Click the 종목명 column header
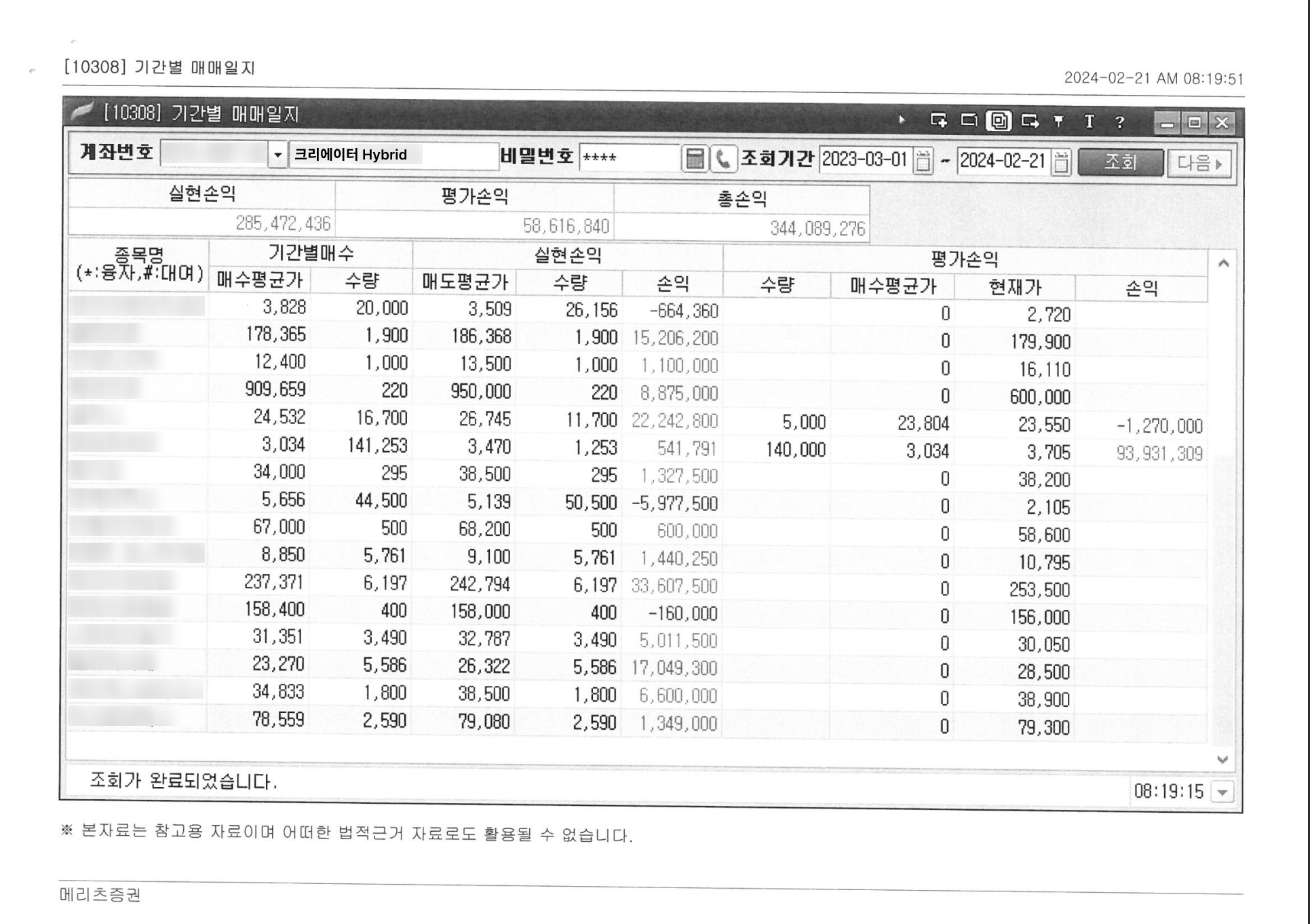 [139, 264]
